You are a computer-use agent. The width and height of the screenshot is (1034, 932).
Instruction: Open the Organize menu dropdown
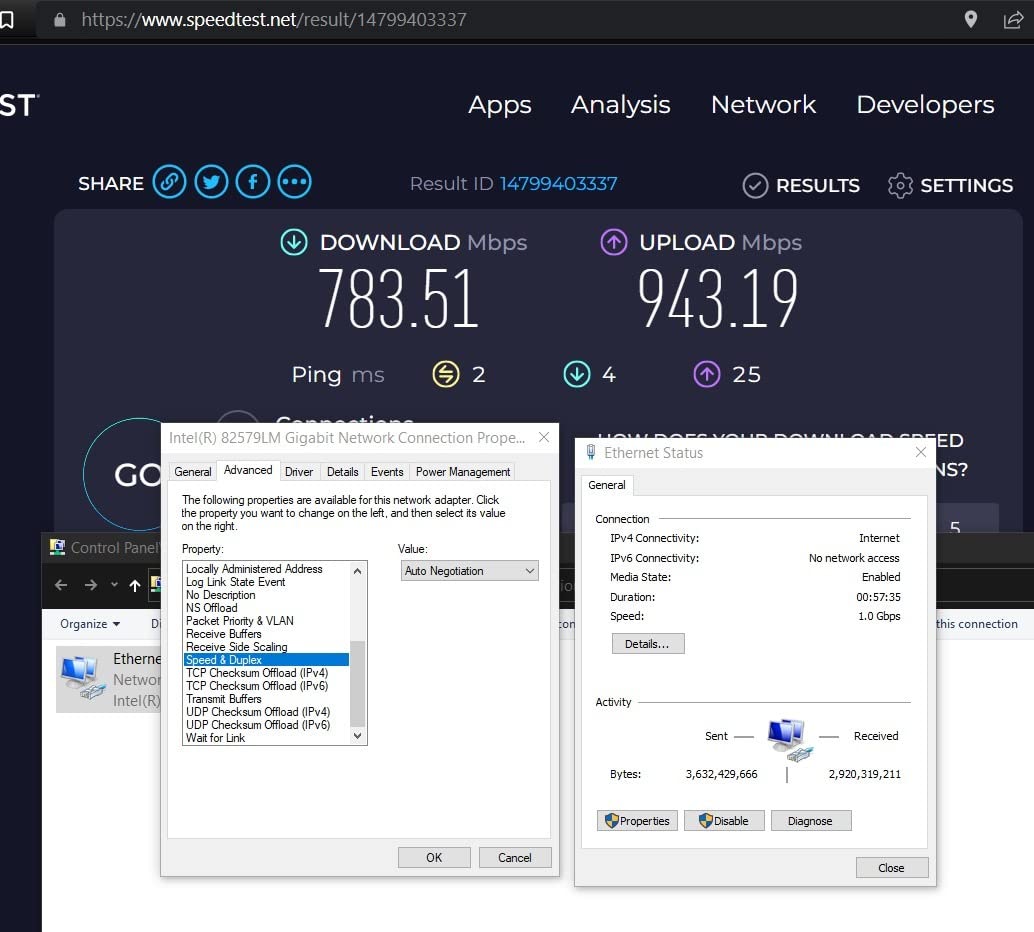[90, 623]
